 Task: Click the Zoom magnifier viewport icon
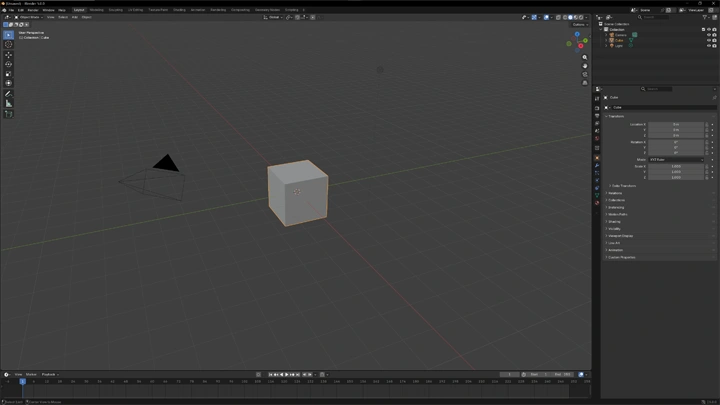(x=585, y=58)
